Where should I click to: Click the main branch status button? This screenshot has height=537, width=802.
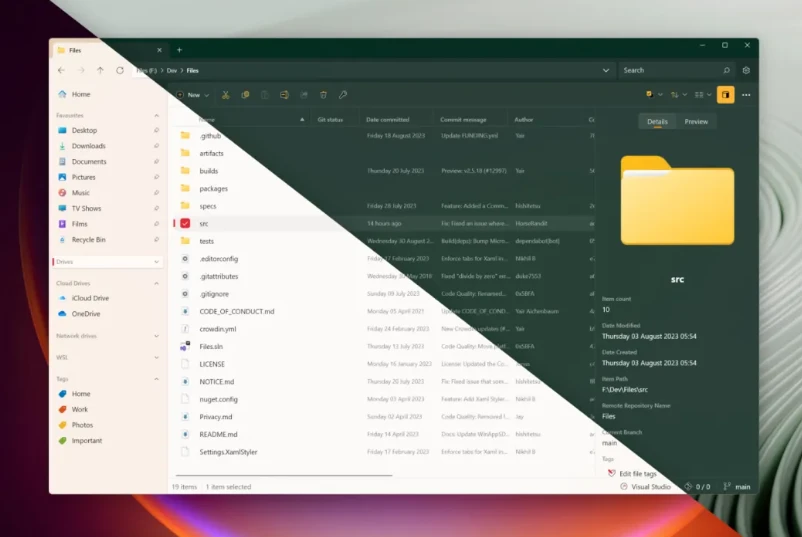tap(737, 486)
